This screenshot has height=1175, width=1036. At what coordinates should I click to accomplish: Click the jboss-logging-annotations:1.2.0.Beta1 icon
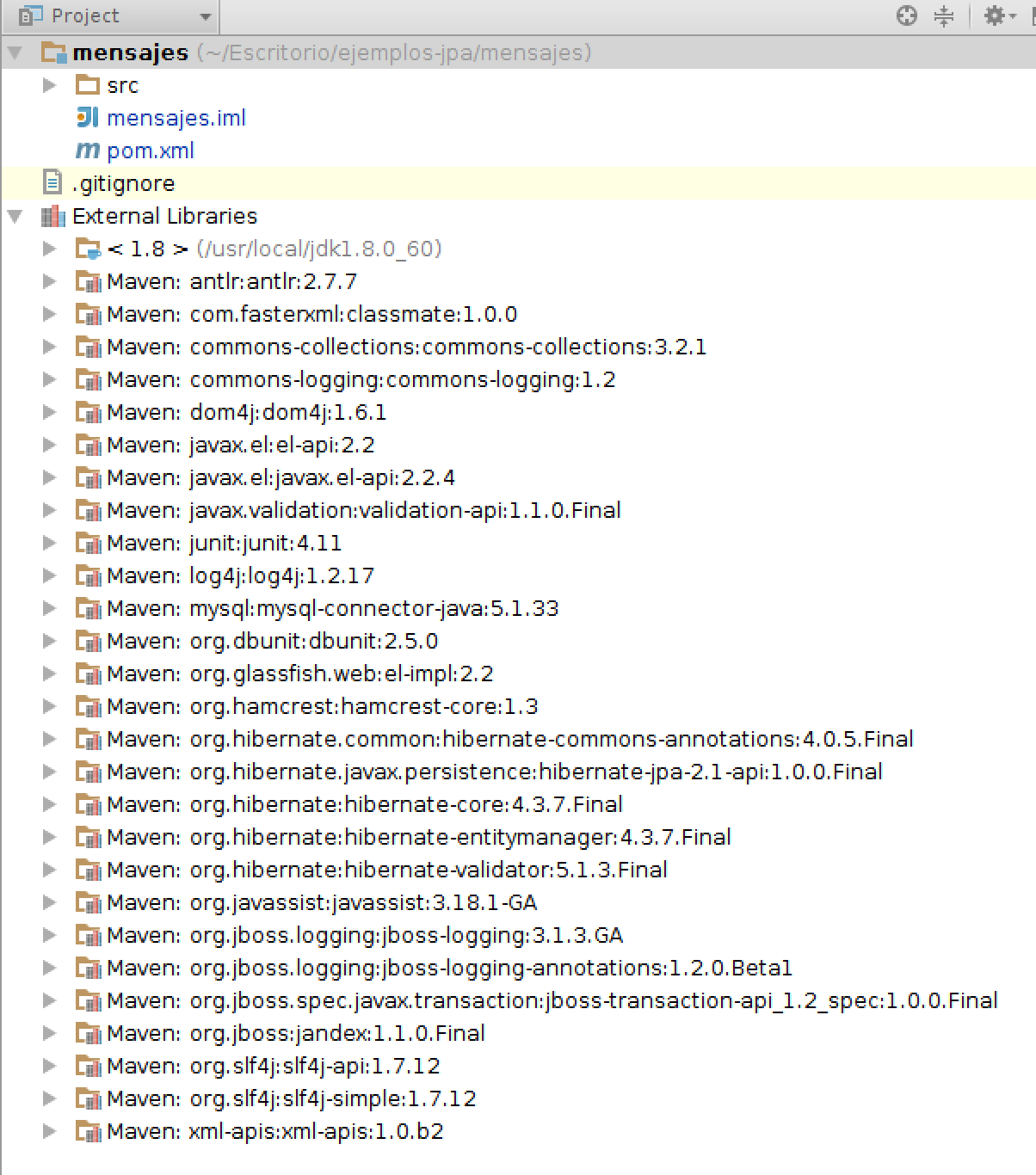88,968
